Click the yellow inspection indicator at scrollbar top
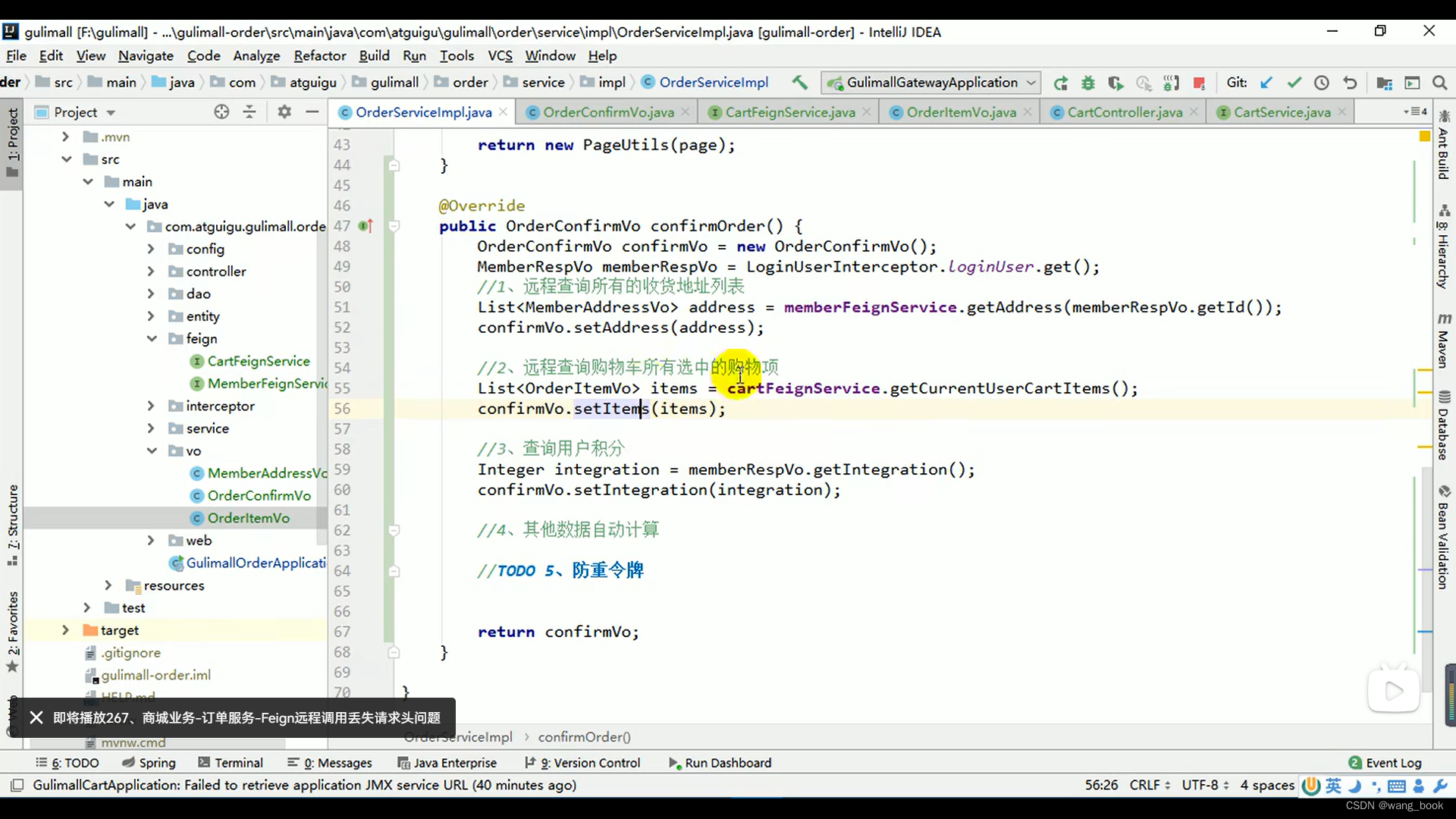The image size is (1456, 819). pos(1424,136)
